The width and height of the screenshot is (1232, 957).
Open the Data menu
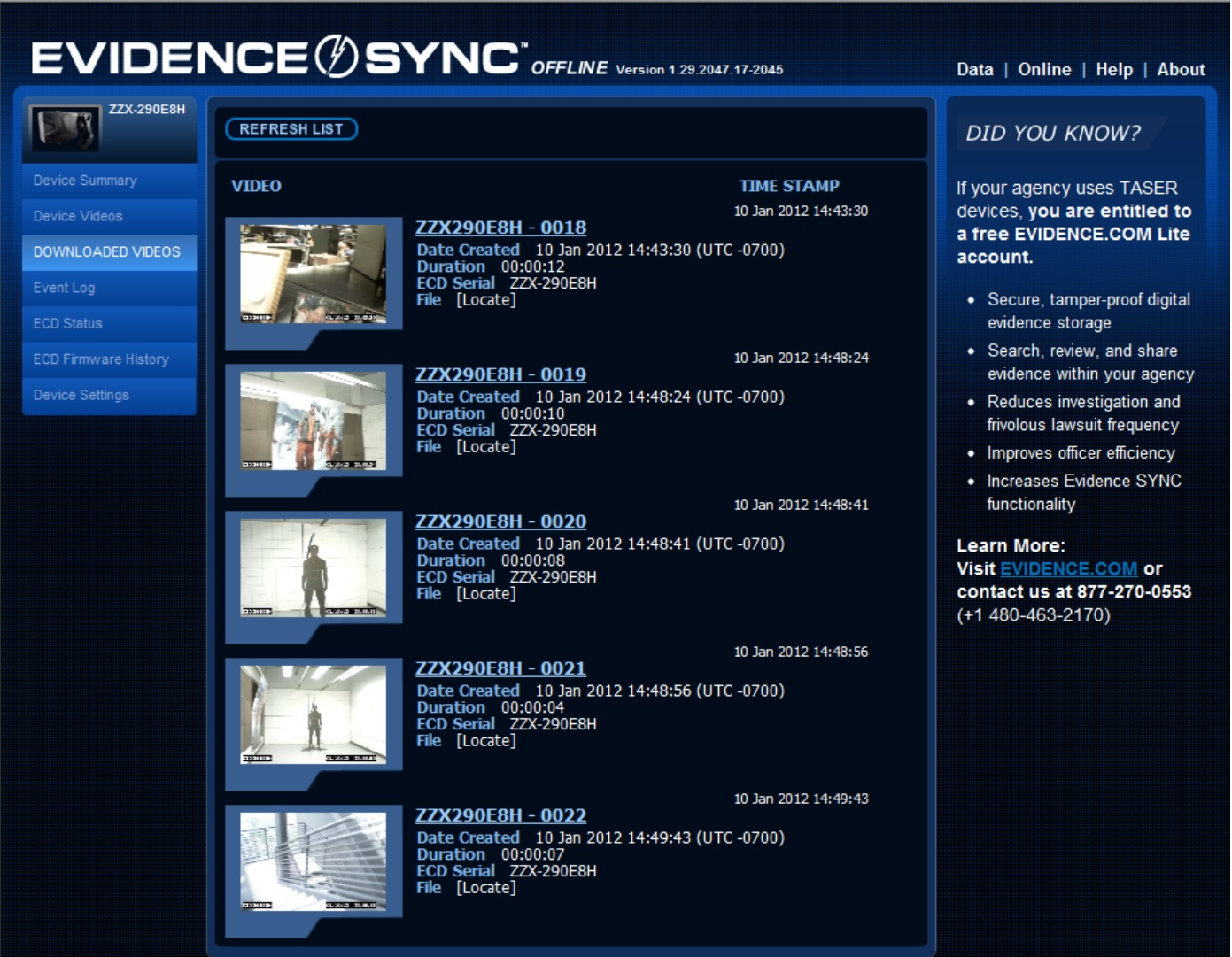[x=975, y=69]
